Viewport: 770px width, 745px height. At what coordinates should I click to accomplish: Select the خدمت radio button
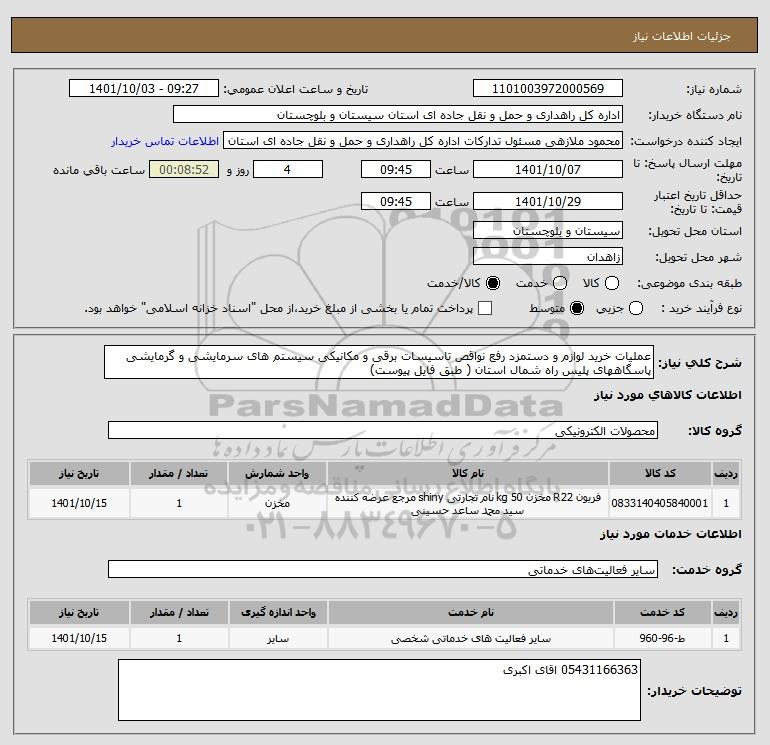tap(560, 283)
